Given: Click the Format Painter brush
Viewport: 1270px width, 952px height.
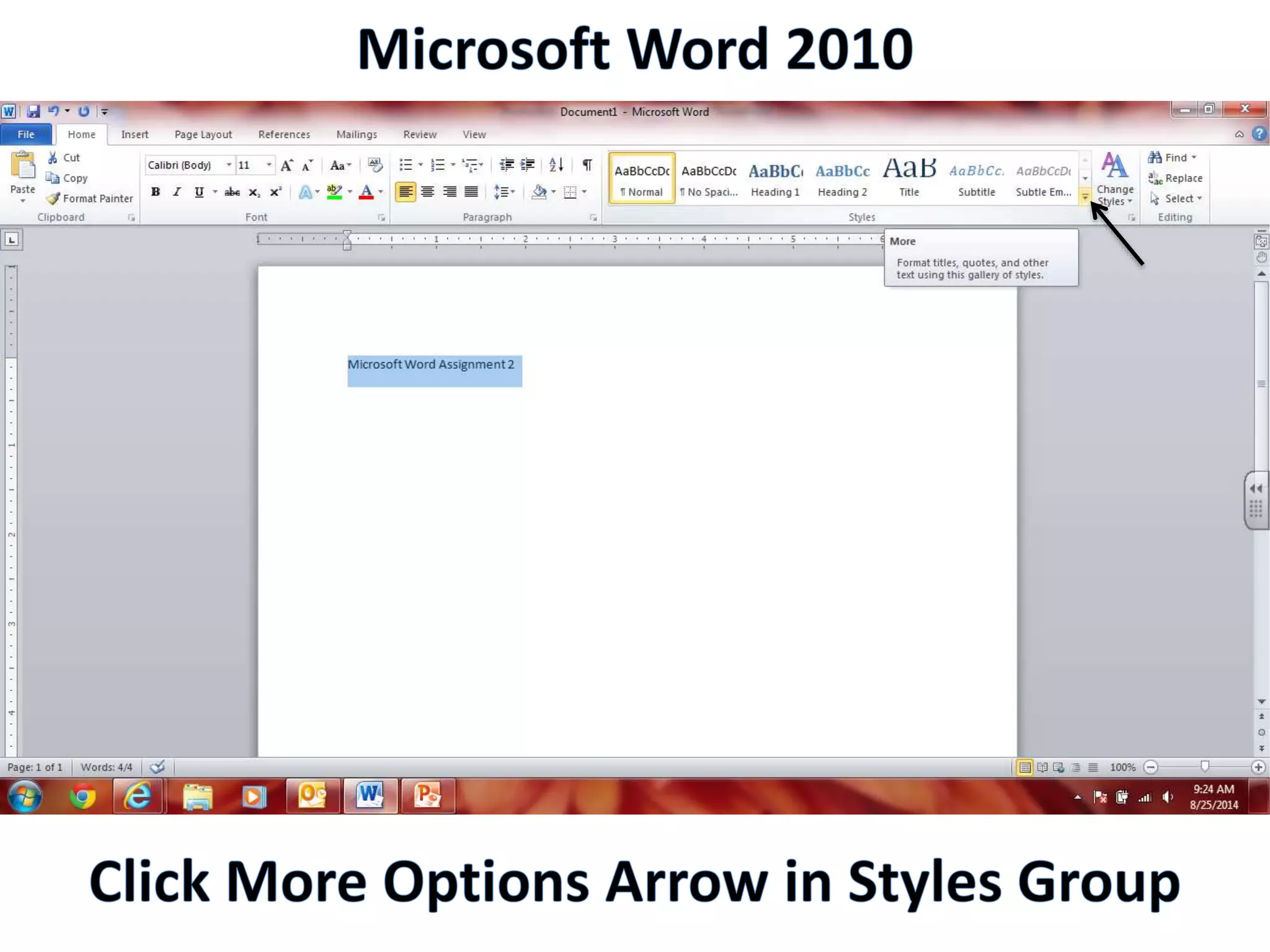Looking at the screenshot, I should pyautogui.click(x=53, y=198).
